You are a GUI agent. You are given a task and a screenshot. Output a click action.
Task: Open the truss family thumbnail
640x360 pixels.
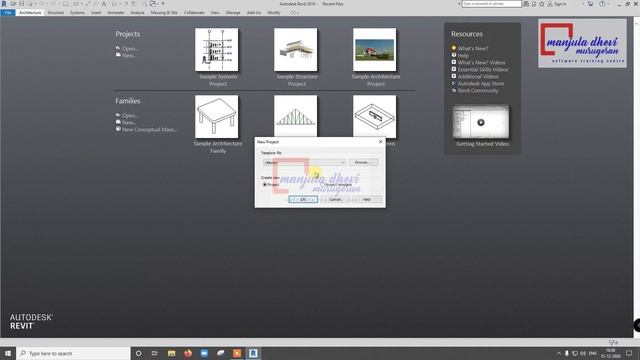tap(296, 116)
